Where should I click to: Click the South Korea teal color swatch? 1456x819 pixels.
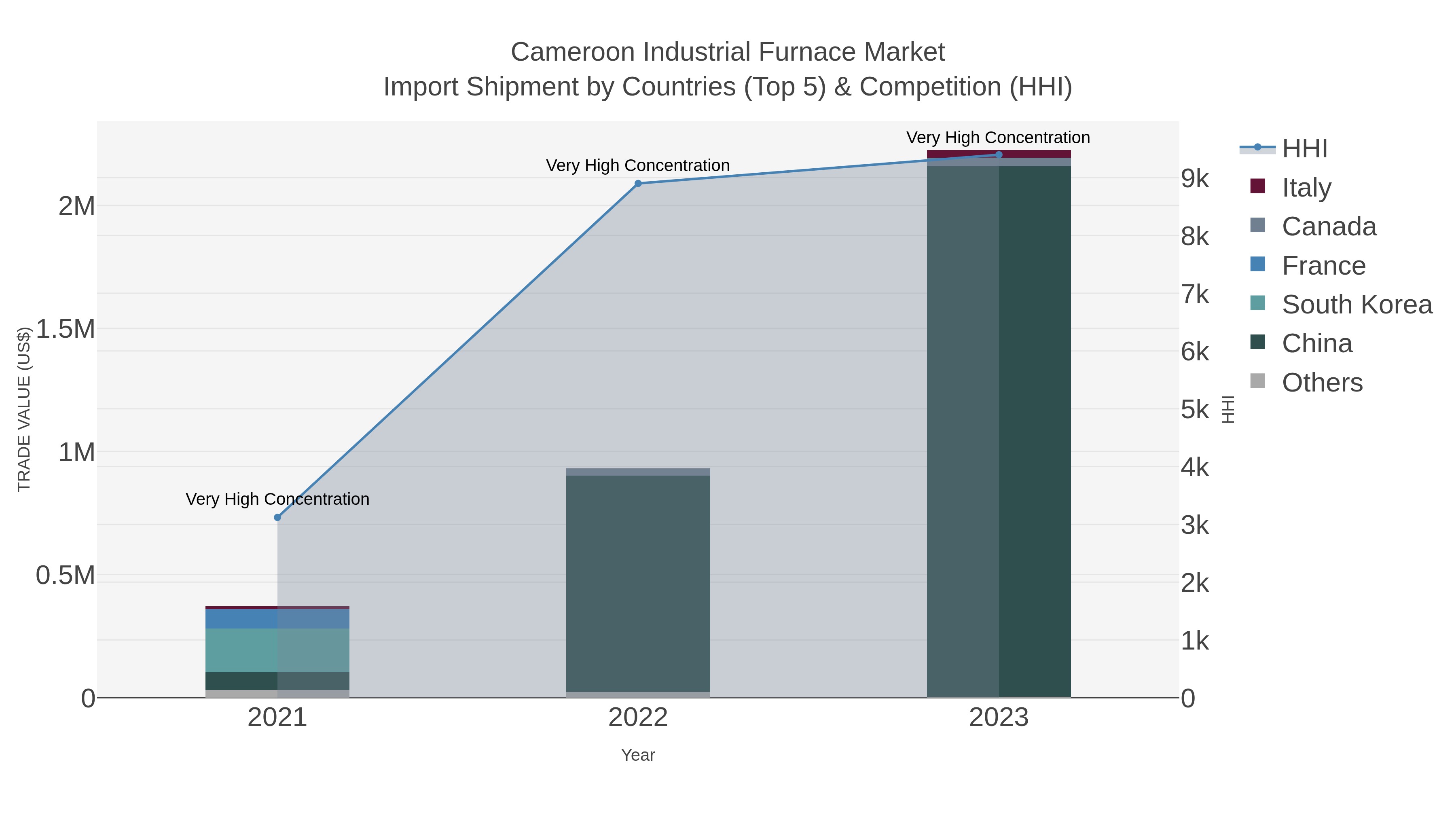1257,303
